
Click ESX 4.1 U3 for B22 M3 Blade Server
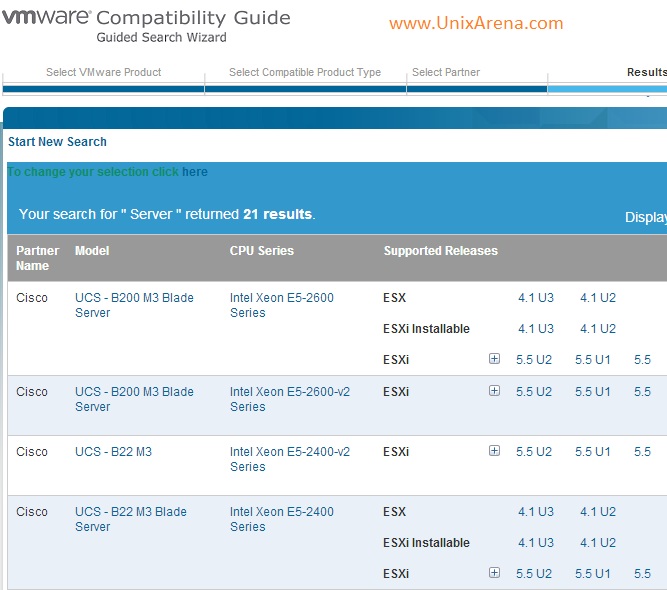point(536,512)
